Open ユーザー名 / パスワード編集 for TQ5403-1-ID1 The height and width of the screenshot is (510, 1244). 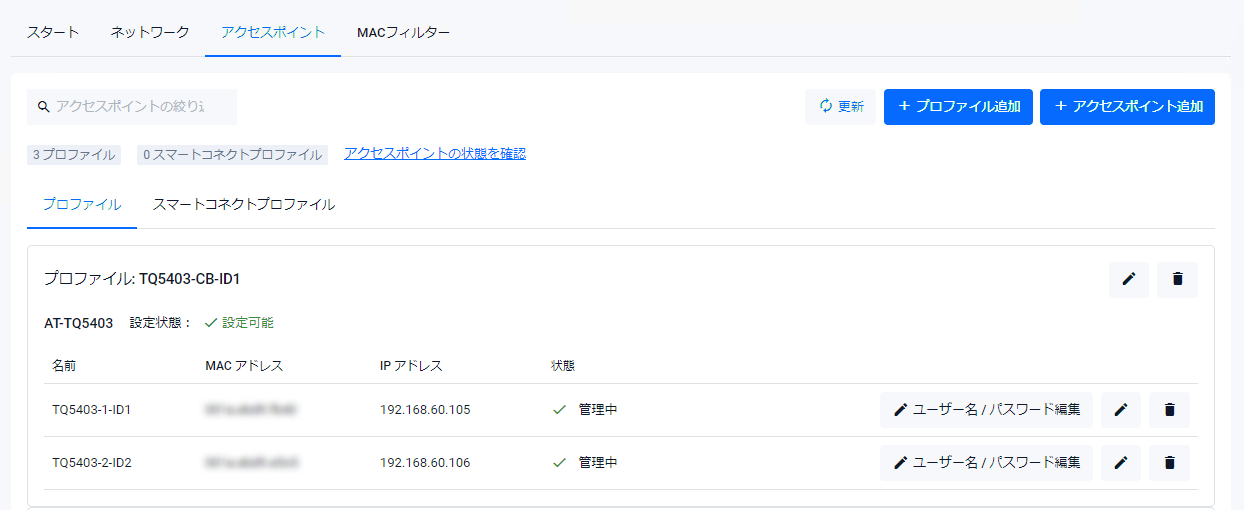(986, 410)
